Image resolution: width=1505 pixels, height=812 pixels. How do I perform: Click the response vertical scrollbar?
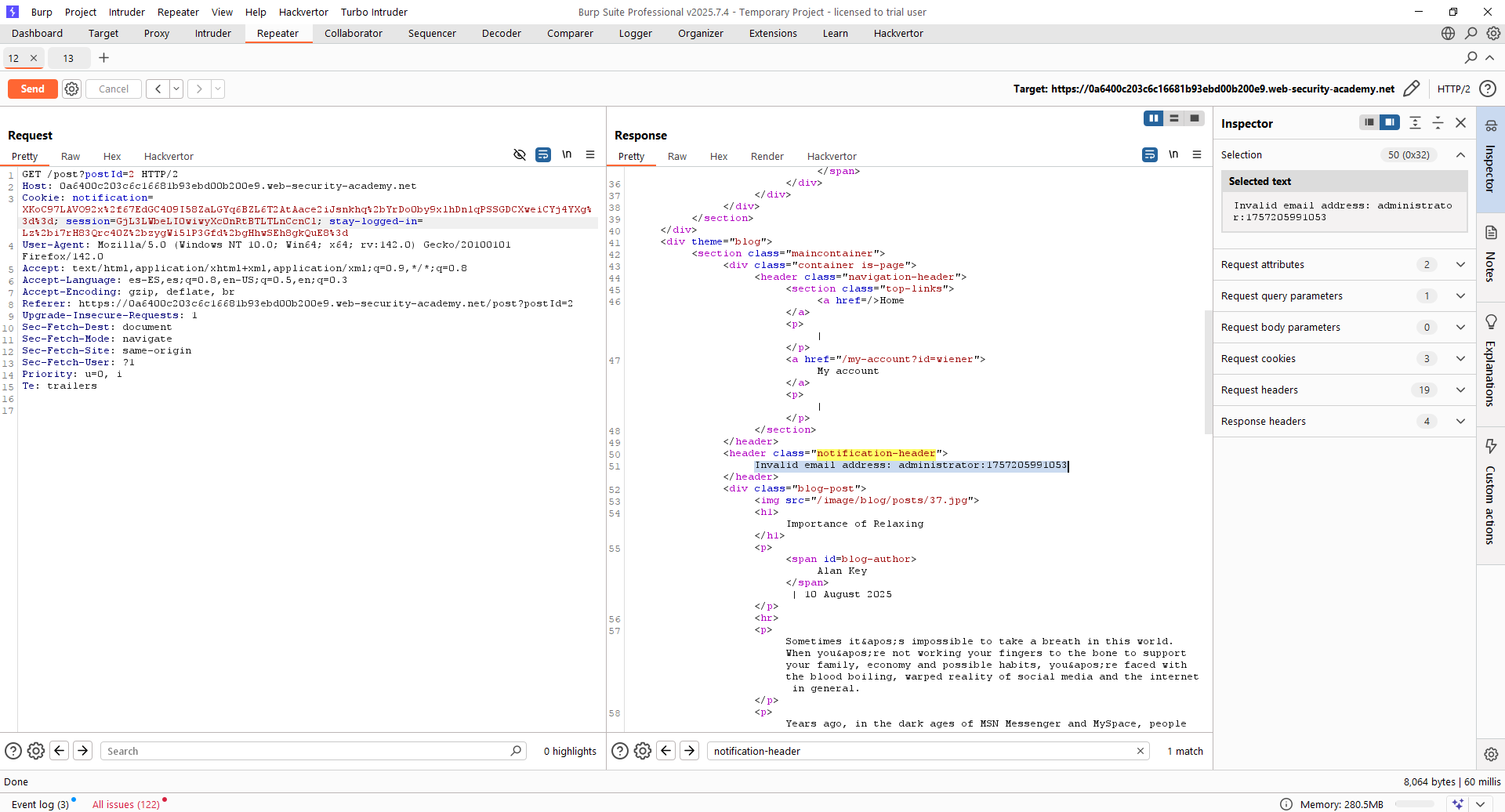pyautogui.click(x=1208, y=372)
